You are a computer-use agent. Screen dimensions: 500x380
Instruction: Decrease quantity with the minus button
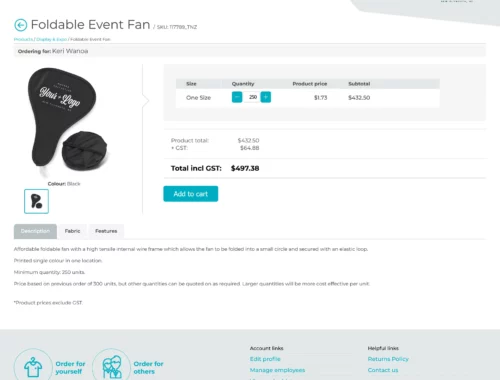237,97
